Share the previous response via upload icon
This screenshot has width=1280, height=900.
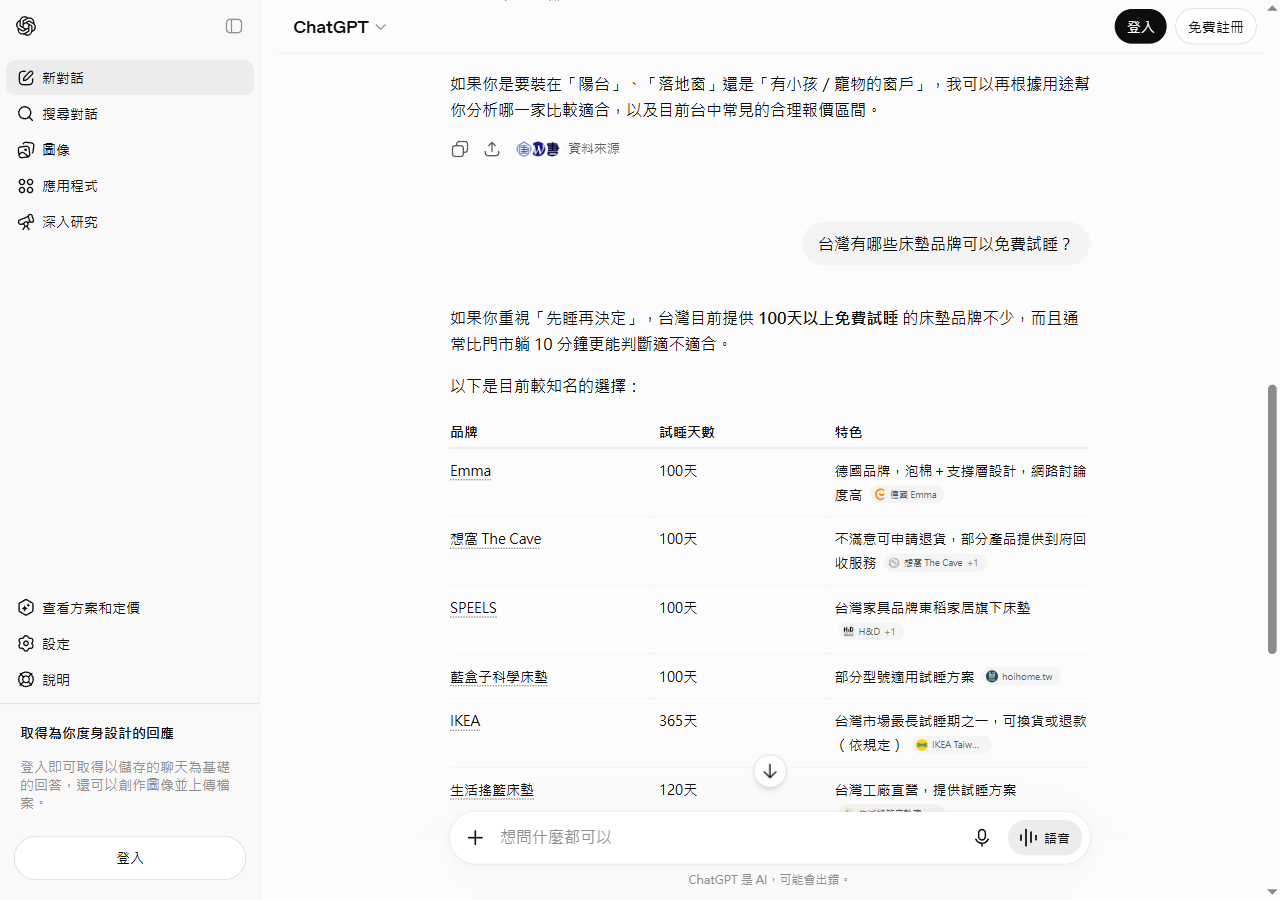pos(492,149)
